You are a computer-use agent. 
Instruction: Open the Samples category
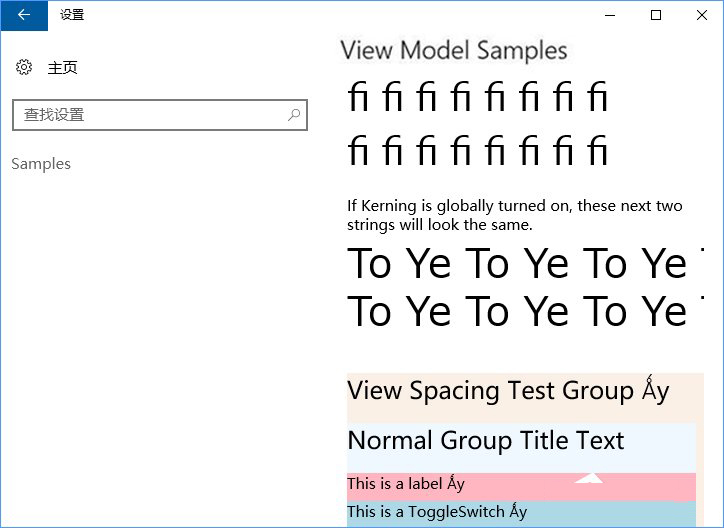(x=41, y=164)
